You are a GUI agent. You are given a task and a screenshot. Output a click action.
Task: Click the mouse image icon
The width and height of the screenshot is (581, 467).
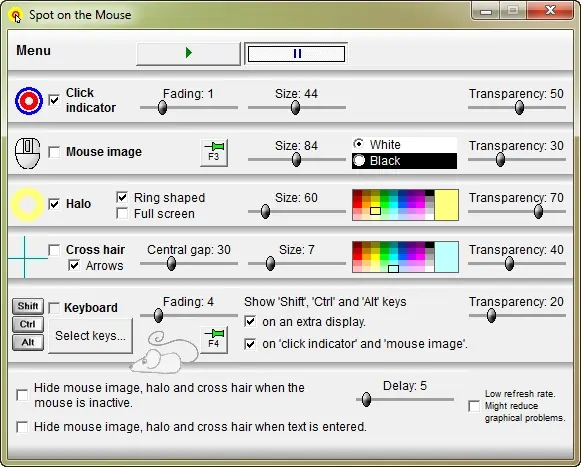point(27,153)
